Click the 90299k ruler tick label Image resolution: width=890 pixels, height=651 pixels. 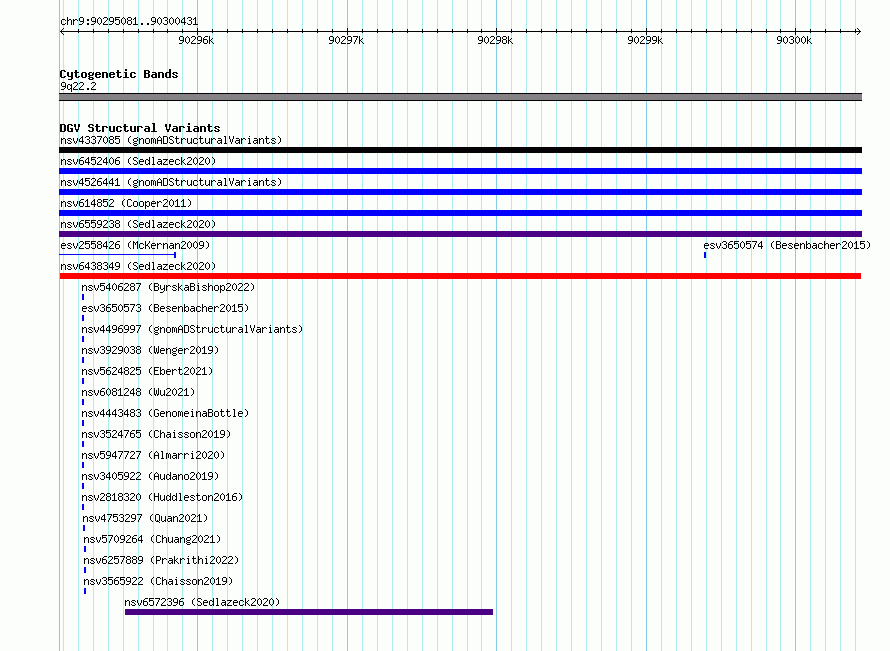[x=645, y=40]
